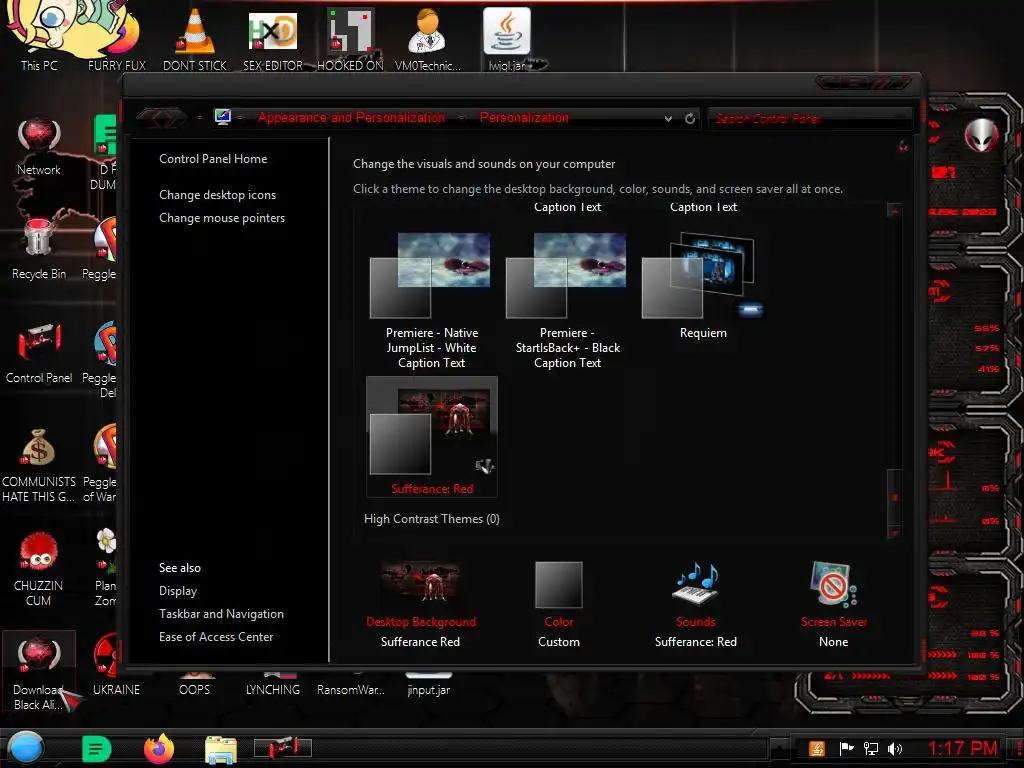Open the LYNCHING desktop icon
The image size is (1024, 768).
(x=273, y=683)
